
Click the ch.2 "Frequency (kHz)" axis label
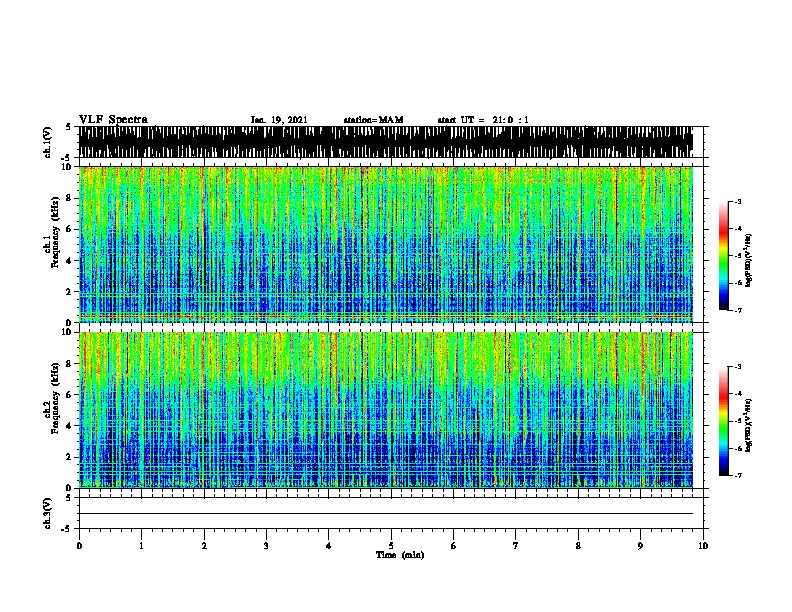point(55,398)
